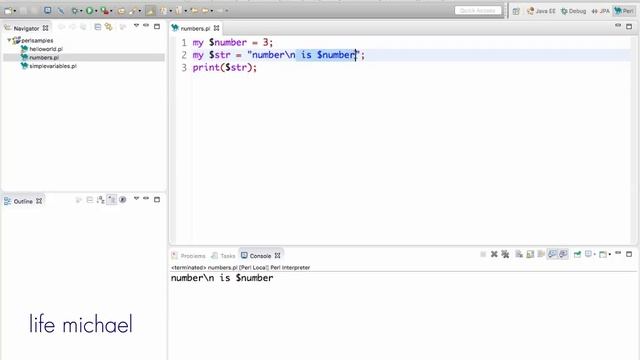
Task: Select the numbers.pl editor tab
Action: (x=195, y=28)
